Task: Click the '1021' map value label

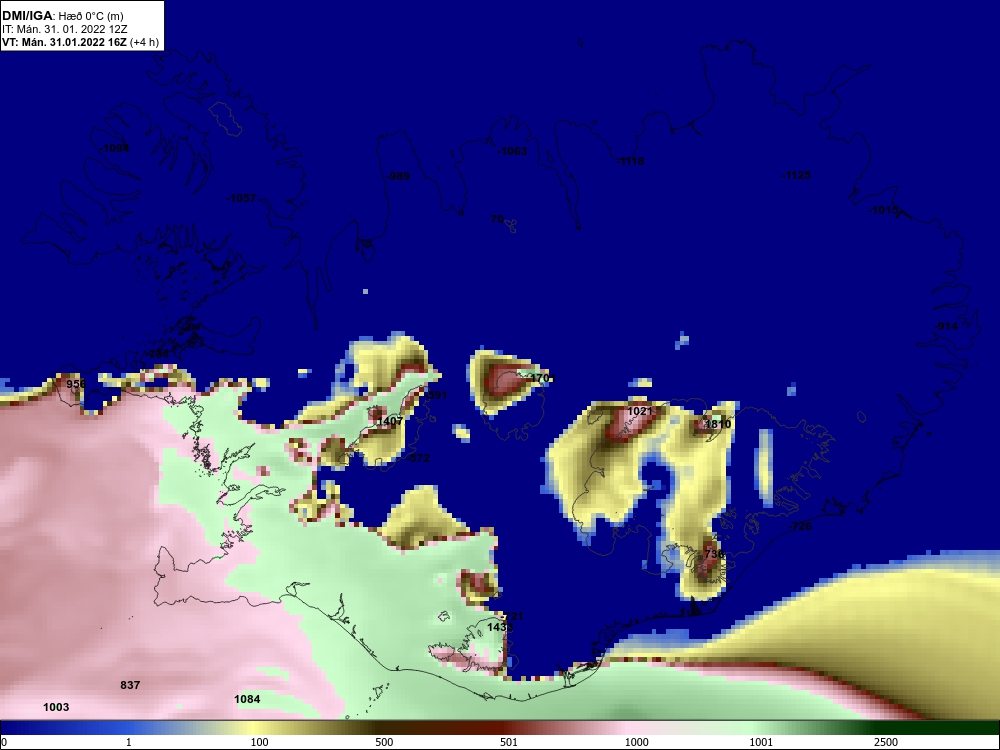Action: coord(640,411)
